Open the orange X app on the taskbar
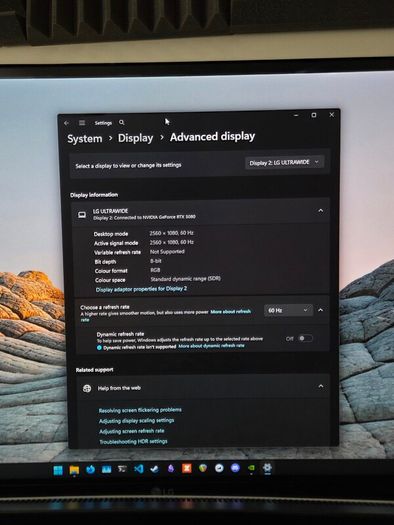 click(x=187, y=468)
